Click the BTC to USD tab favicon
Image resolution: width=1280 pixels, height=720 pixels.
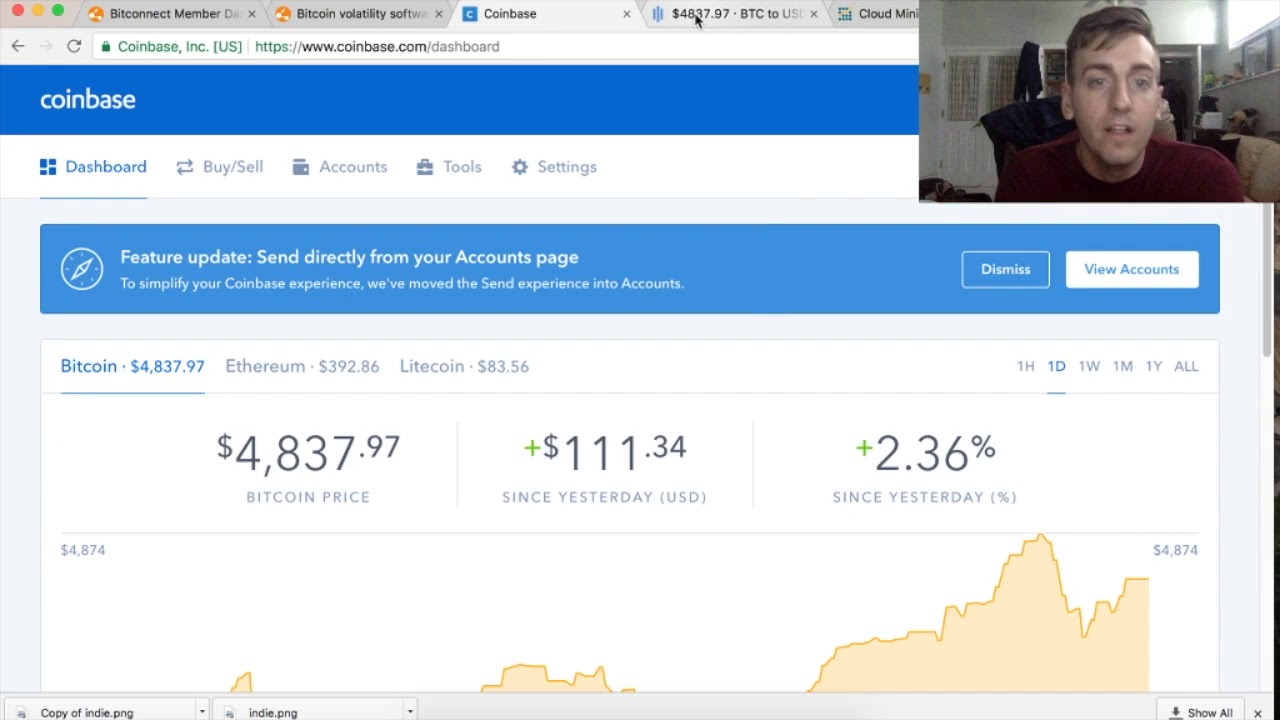pyautogui.click(x=658, y=14)
